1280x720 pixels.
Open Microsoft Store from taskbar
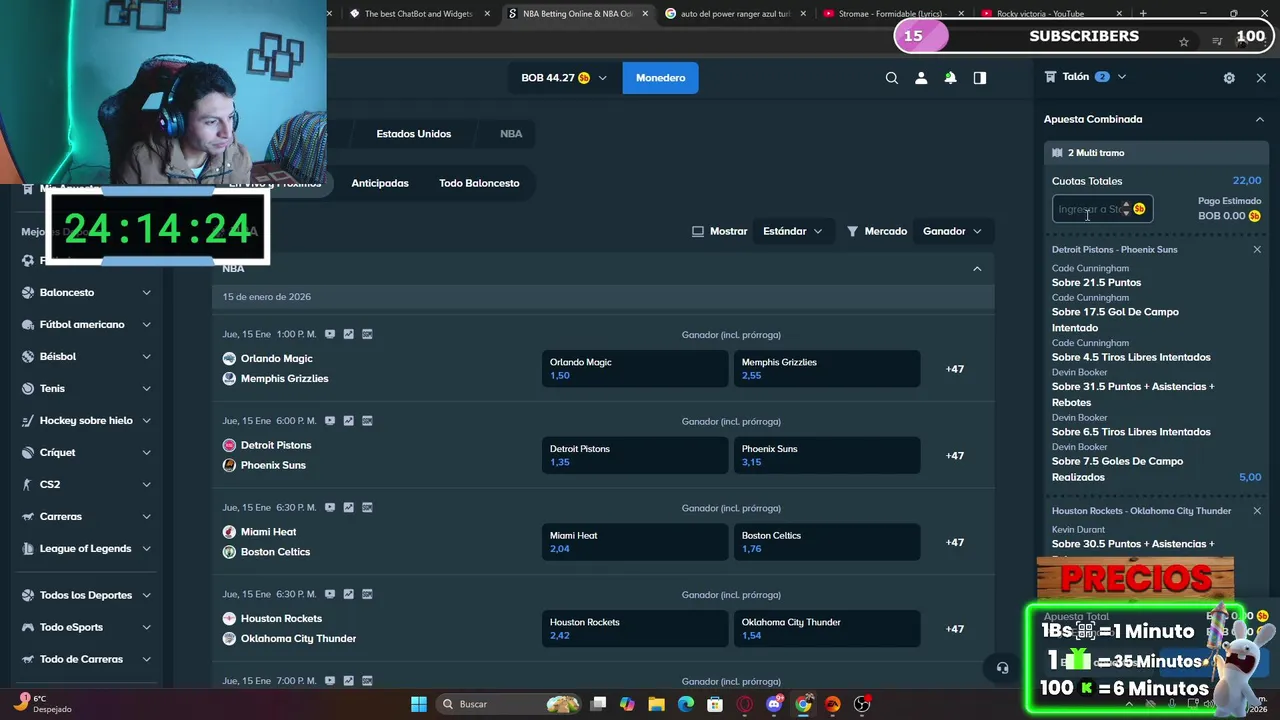tap(715, 704)
